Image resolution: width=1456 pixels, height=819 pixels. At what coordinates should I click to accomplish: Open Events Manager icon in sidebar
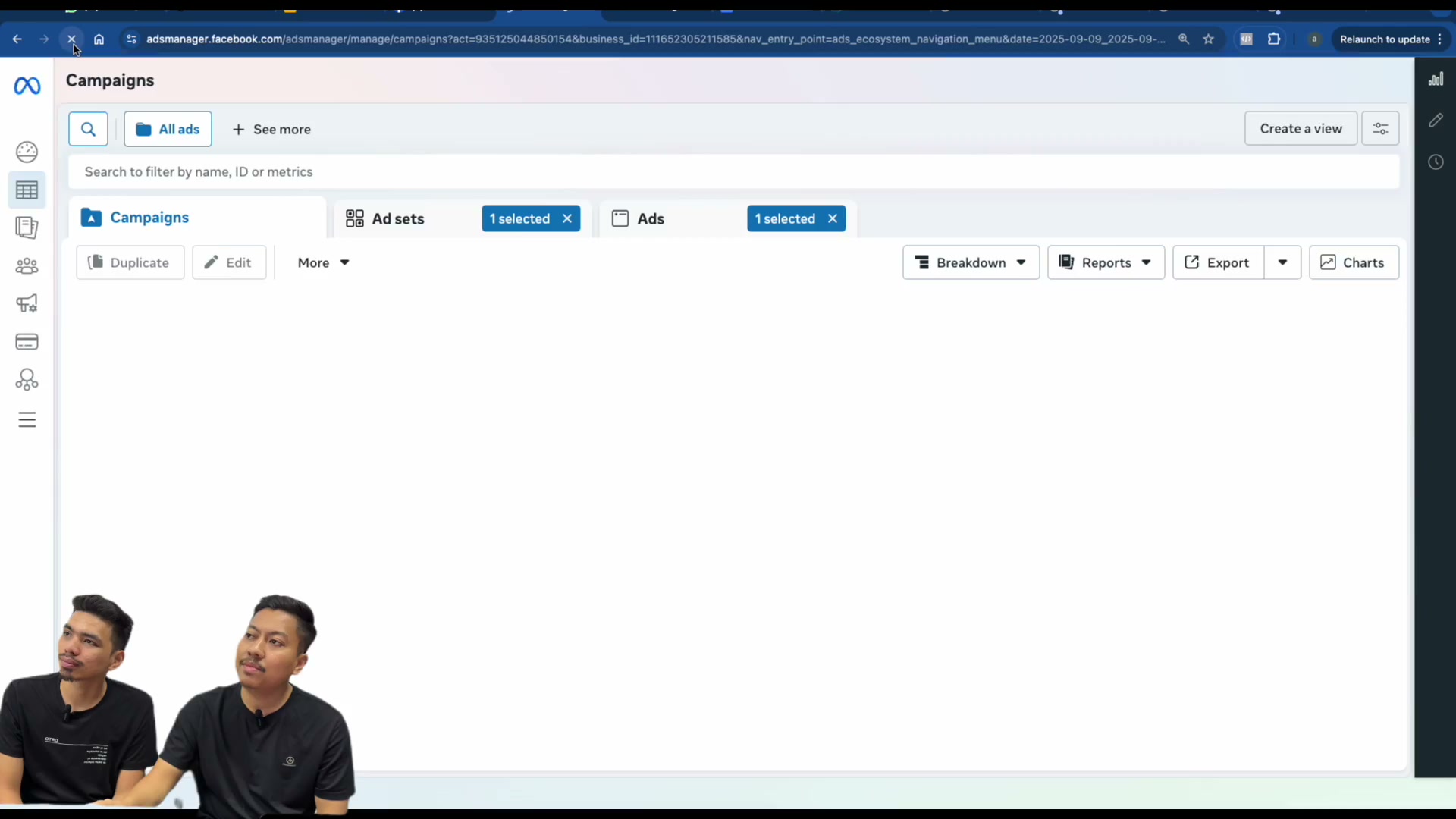pos(27,379)
